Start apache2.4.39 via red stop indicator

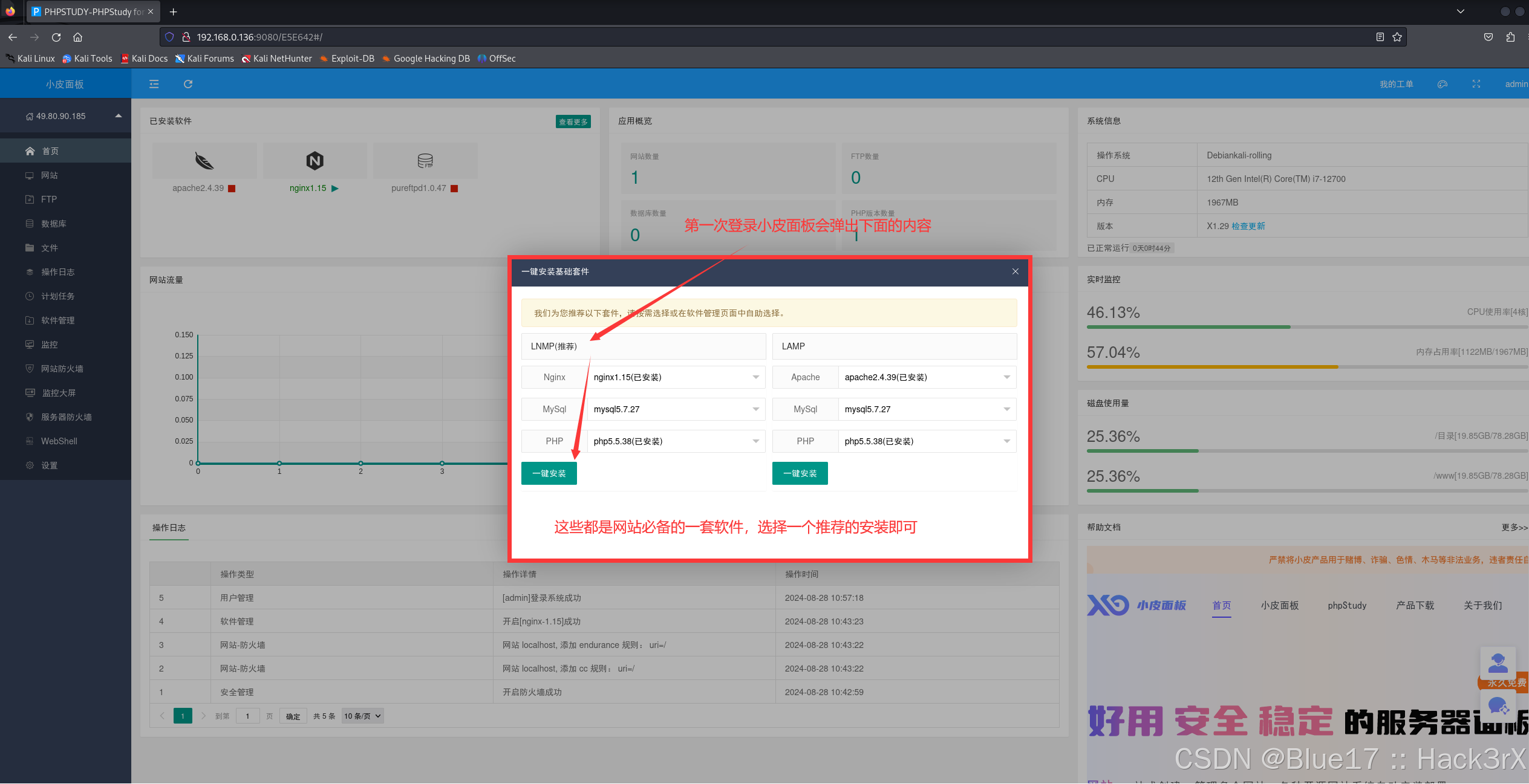click(232, 189)
